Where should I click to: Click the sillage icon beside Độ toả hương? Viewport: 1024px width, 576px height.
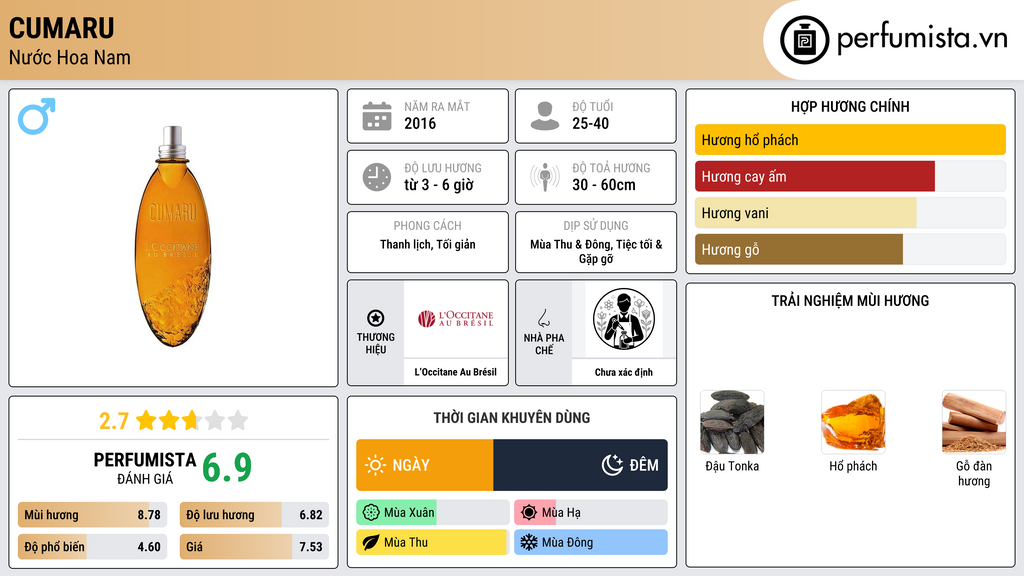coord(545,177)
